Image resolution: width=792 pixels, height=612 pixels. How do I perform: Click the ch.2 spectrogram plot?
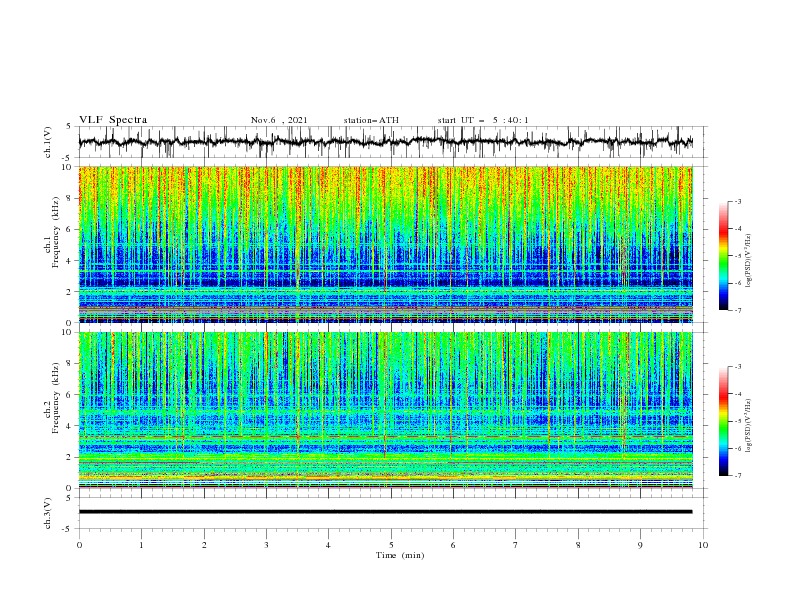tap(385, 410)
